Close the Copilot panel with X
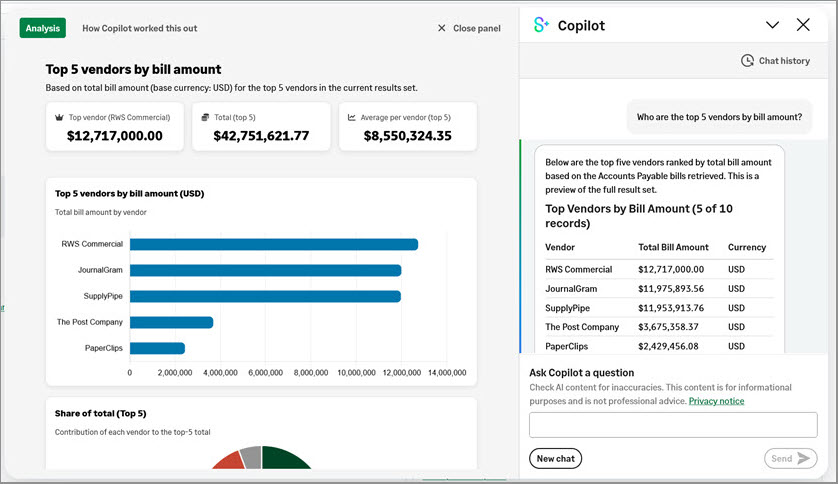Screen dimensions: 838x484 point(803,25)
